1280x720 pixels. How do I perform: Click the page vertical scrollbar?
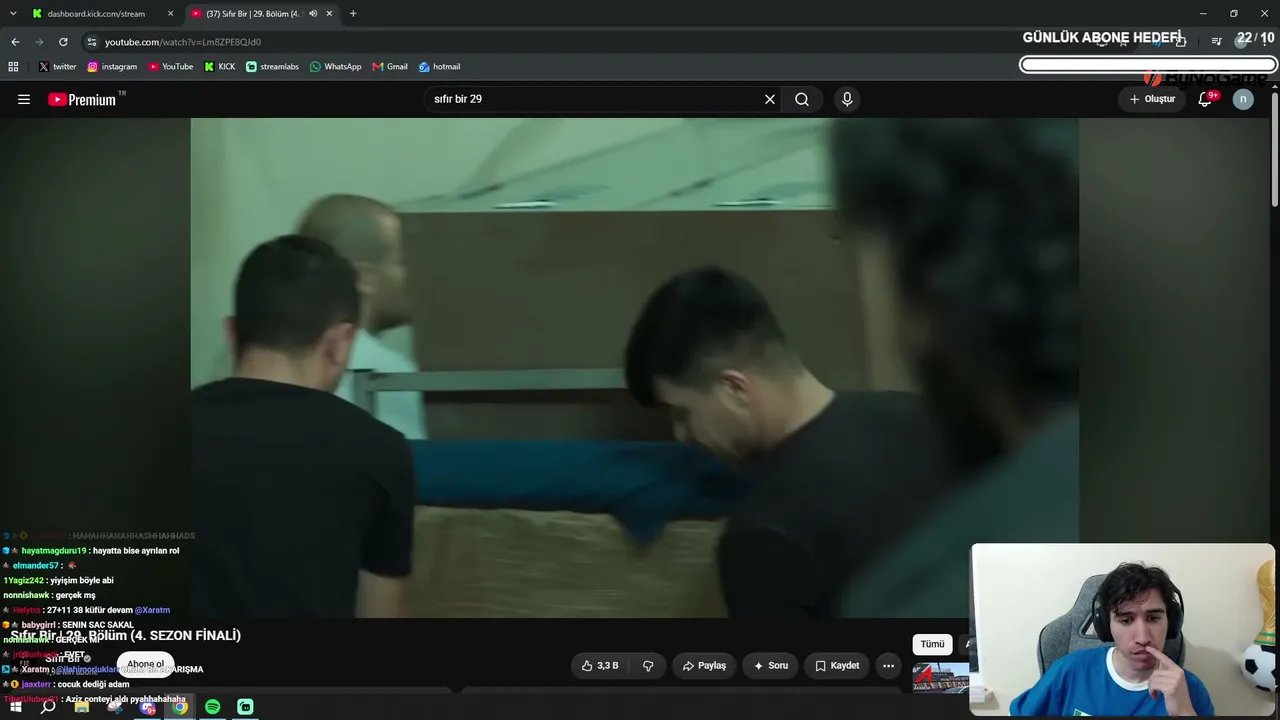click(1275, 150)
